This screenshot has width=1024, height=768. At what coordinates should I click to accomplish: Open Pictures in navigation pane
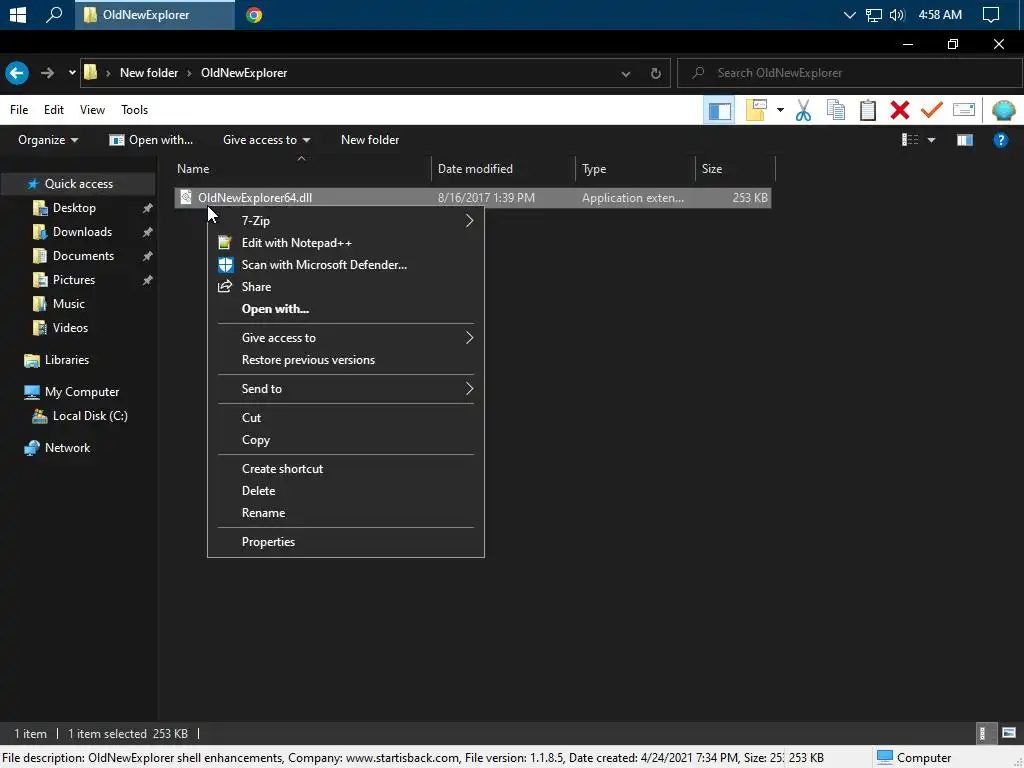coord(74,280)
